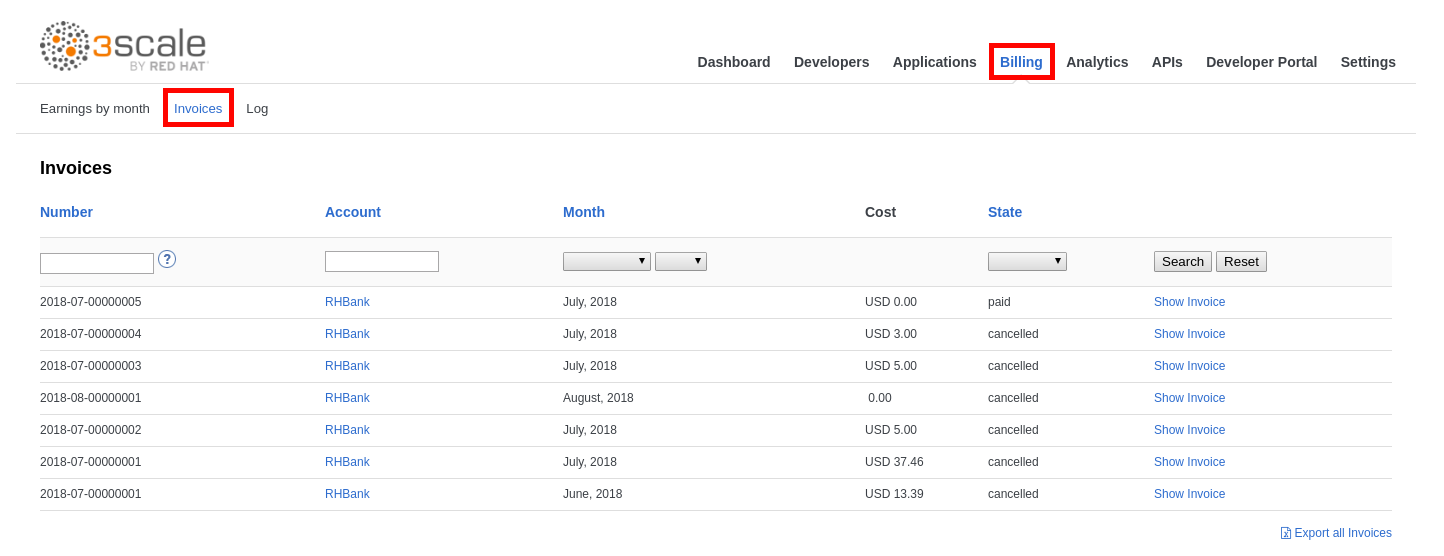Go to Earnings by month tab

click(x=95, y=108)
